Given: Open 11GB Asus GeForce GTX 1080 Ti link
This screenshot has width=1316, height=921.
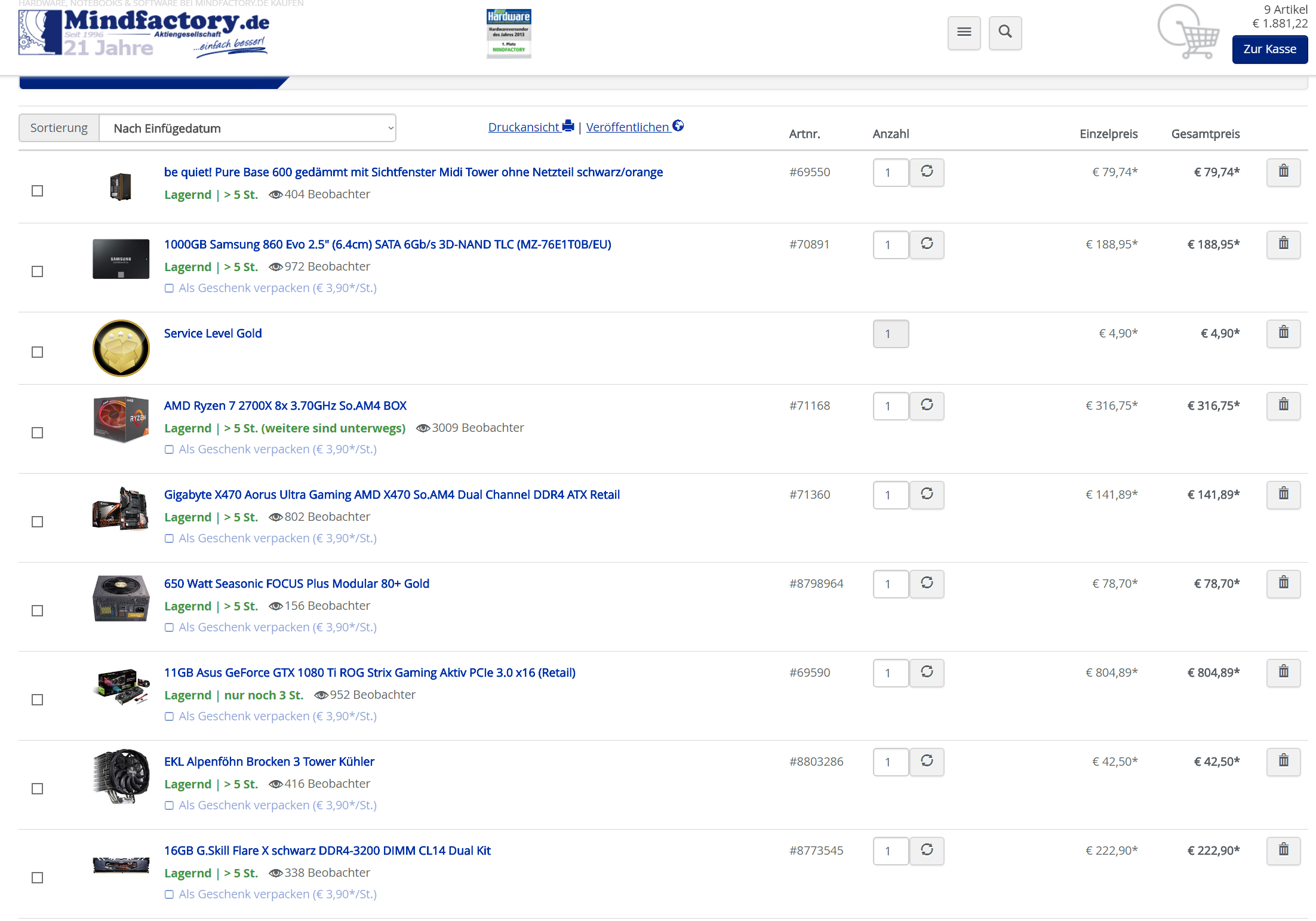Looking at the screenshot, I should 370,673.
